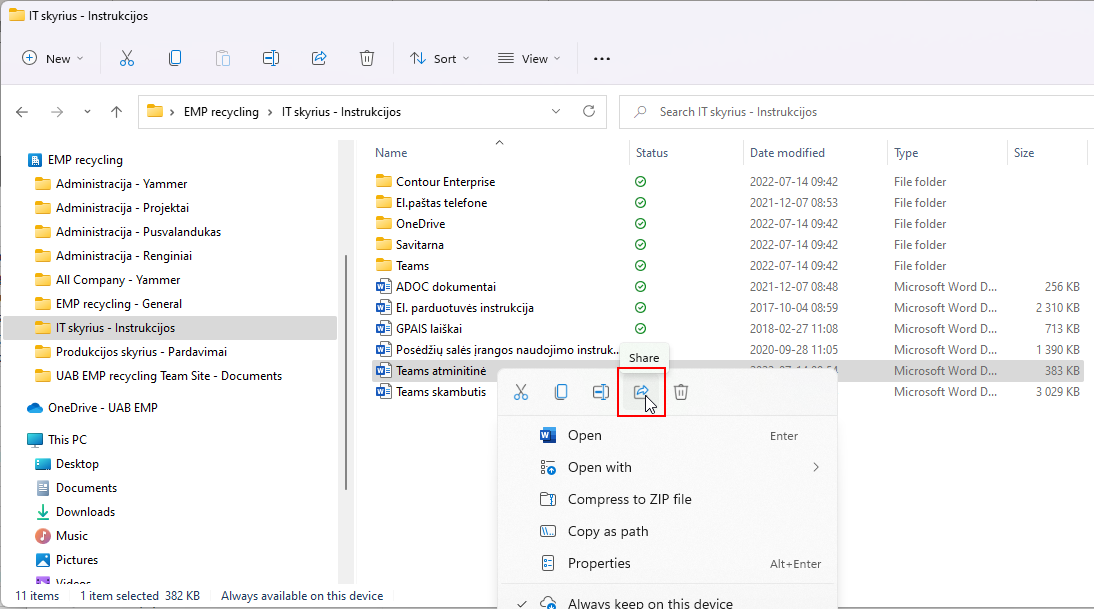Image resolution: width=1094 pixels, height=609 pixels.
Task: Select Copy as path menu entry
Action: (608, 531)
